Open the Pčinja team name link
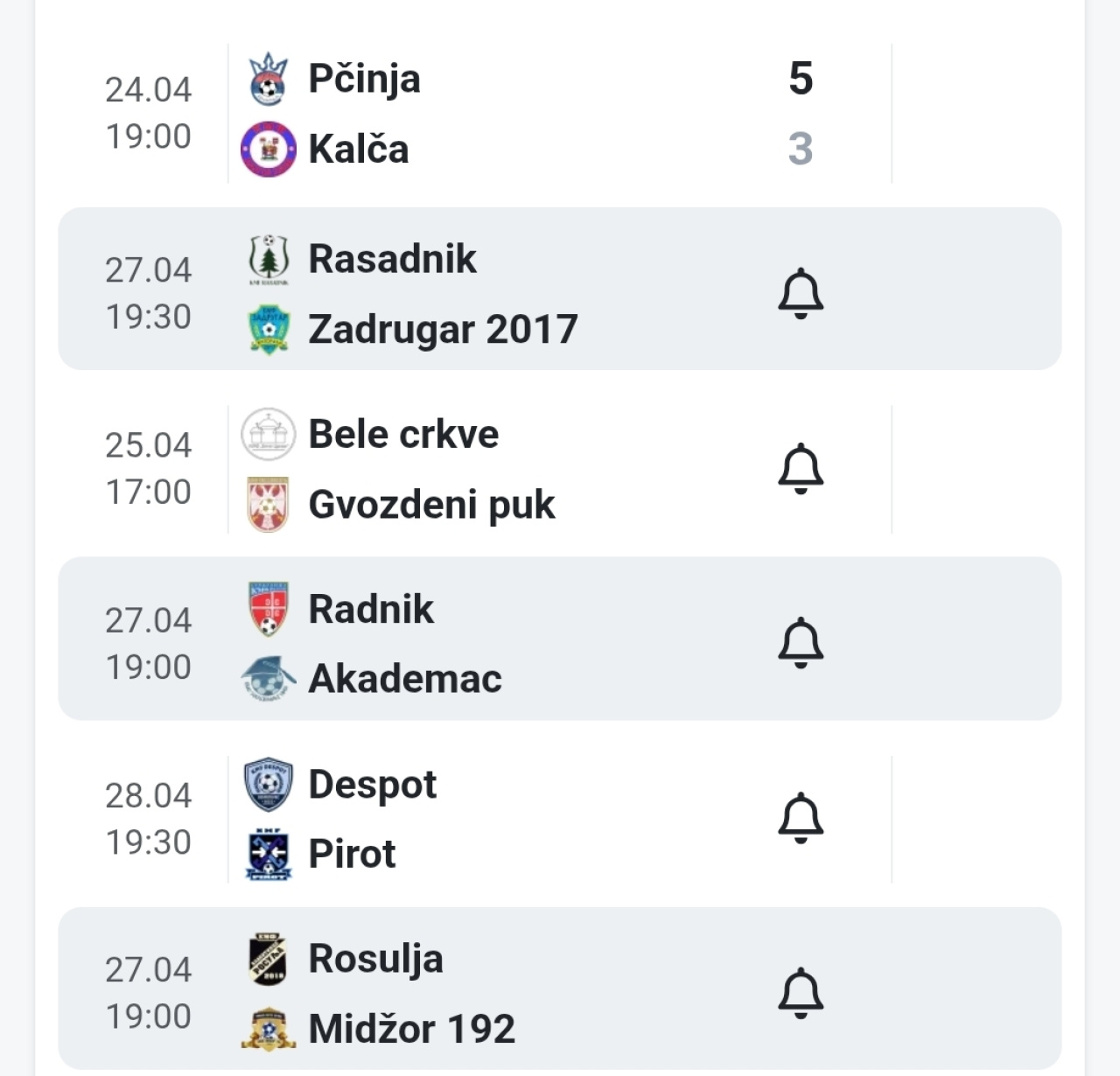The width and height of the screenshot is (1120, 1076). 364,79
